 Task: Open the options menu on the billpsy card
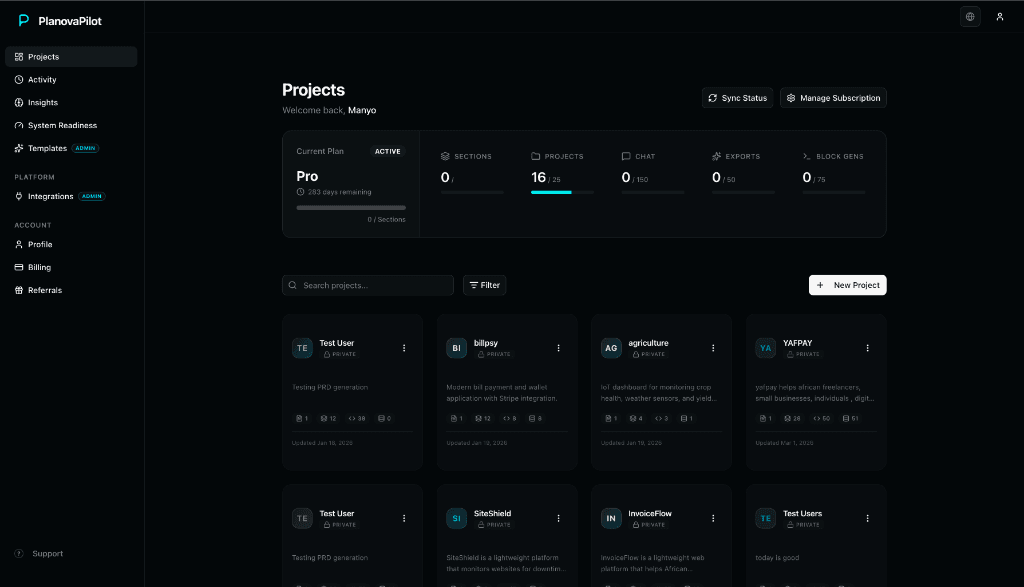(x=558, y=348)
